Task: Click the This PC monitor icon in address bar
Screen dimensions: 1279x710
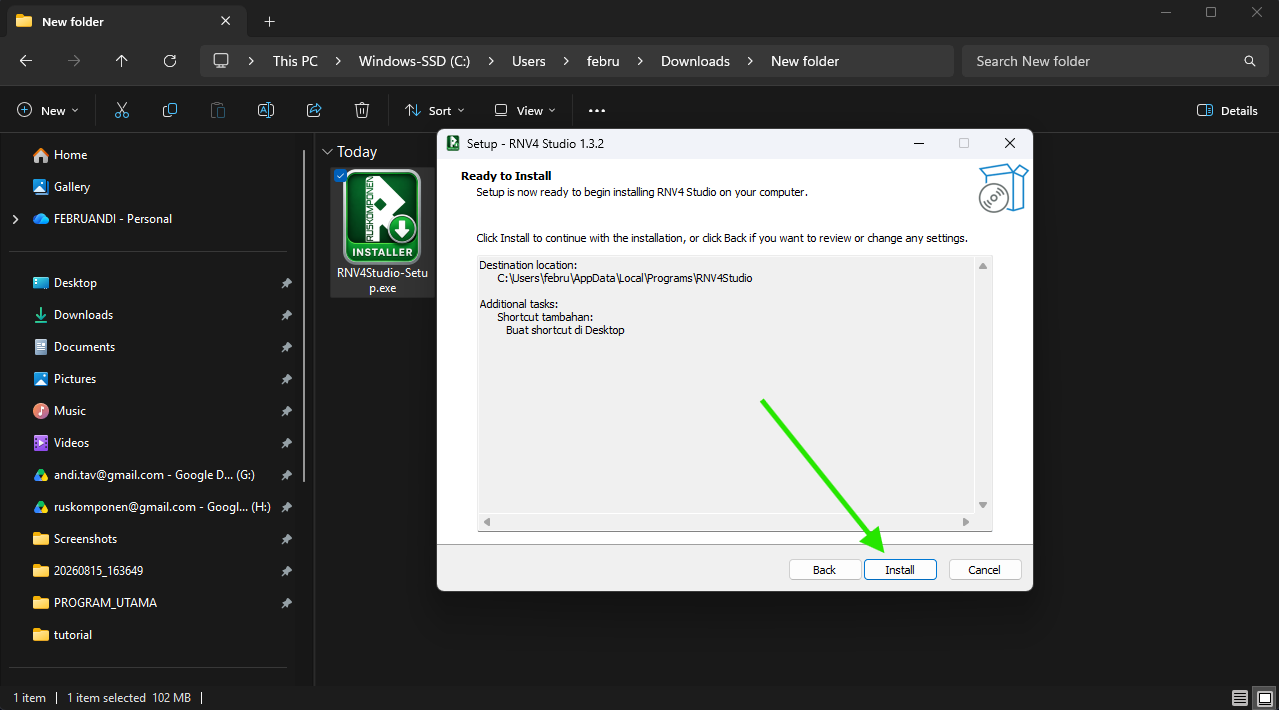Action: tap(221, 61)
